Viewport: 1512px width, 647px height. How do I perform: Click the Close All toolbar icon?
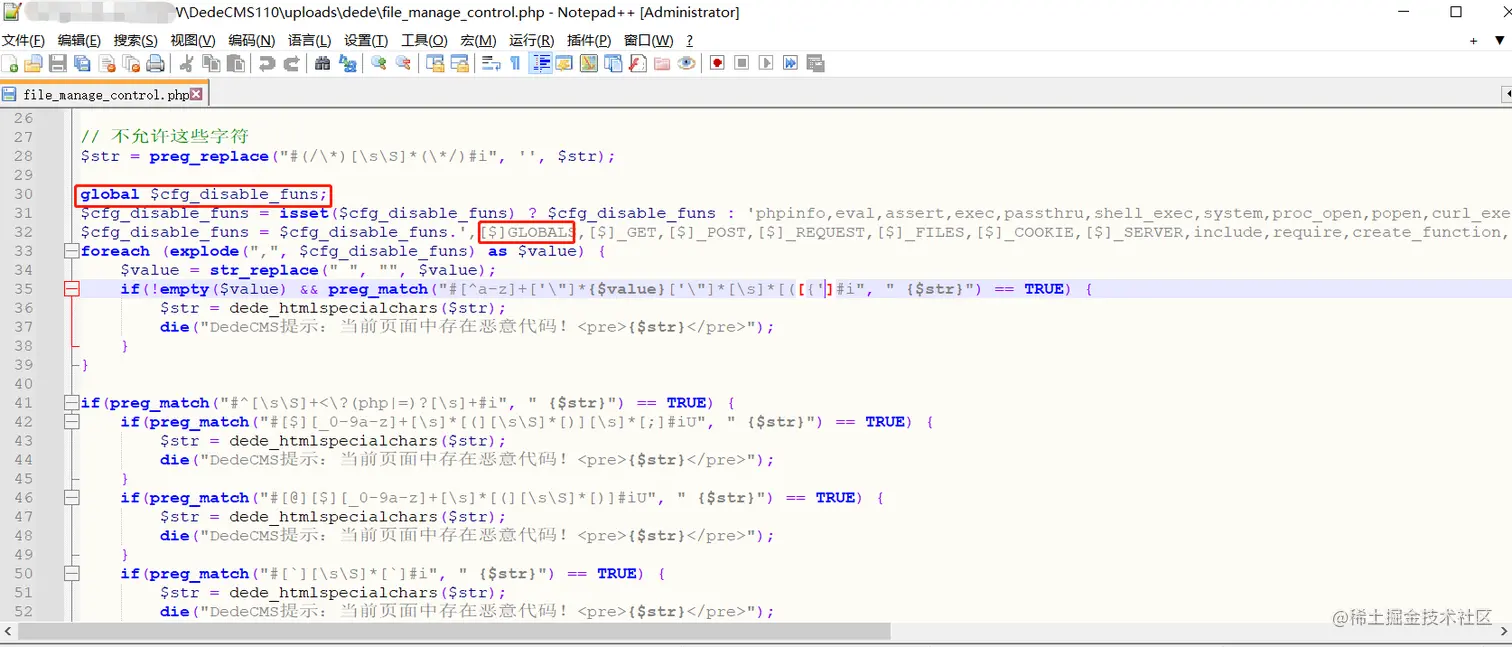(132, 63)
